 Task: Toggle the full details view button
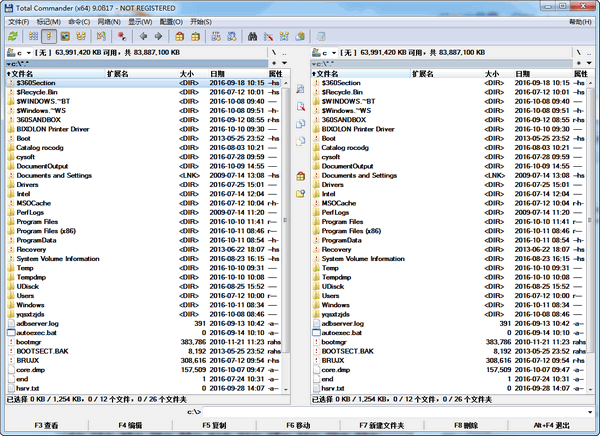pyautogui.click(x=49, y=36)
